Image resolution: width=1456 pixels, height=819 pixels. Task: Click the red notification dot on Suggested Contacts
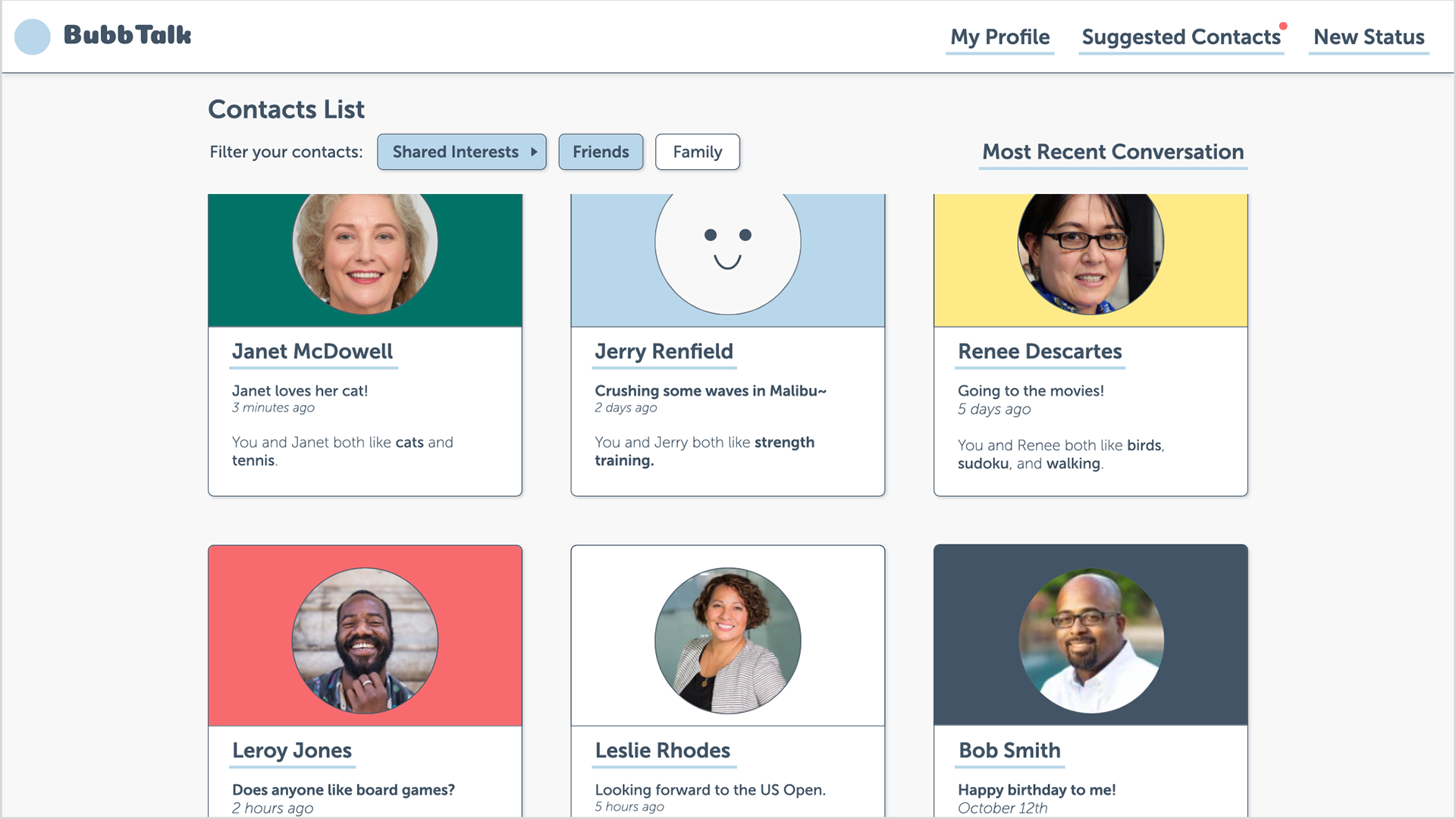[x=1283, y=26]
